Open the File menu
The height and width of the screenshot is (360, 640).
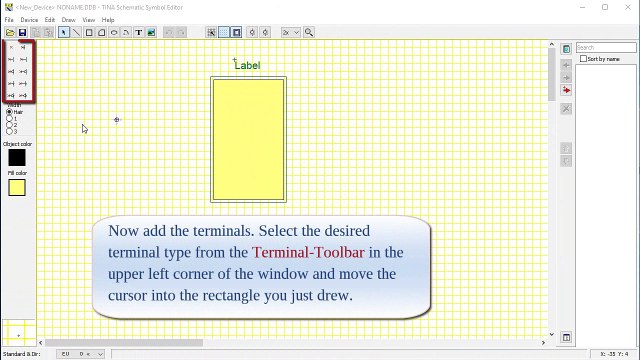(9, 20)
